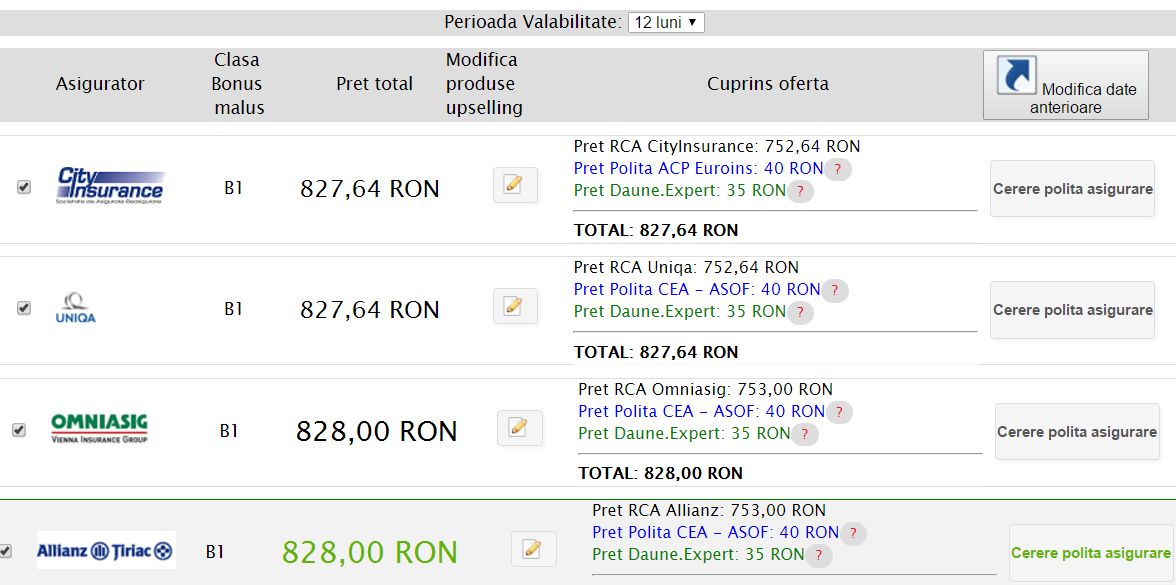
Task: Click Cerere polita asigurare for Uniqa
Action: click(x=1072, y=310)
